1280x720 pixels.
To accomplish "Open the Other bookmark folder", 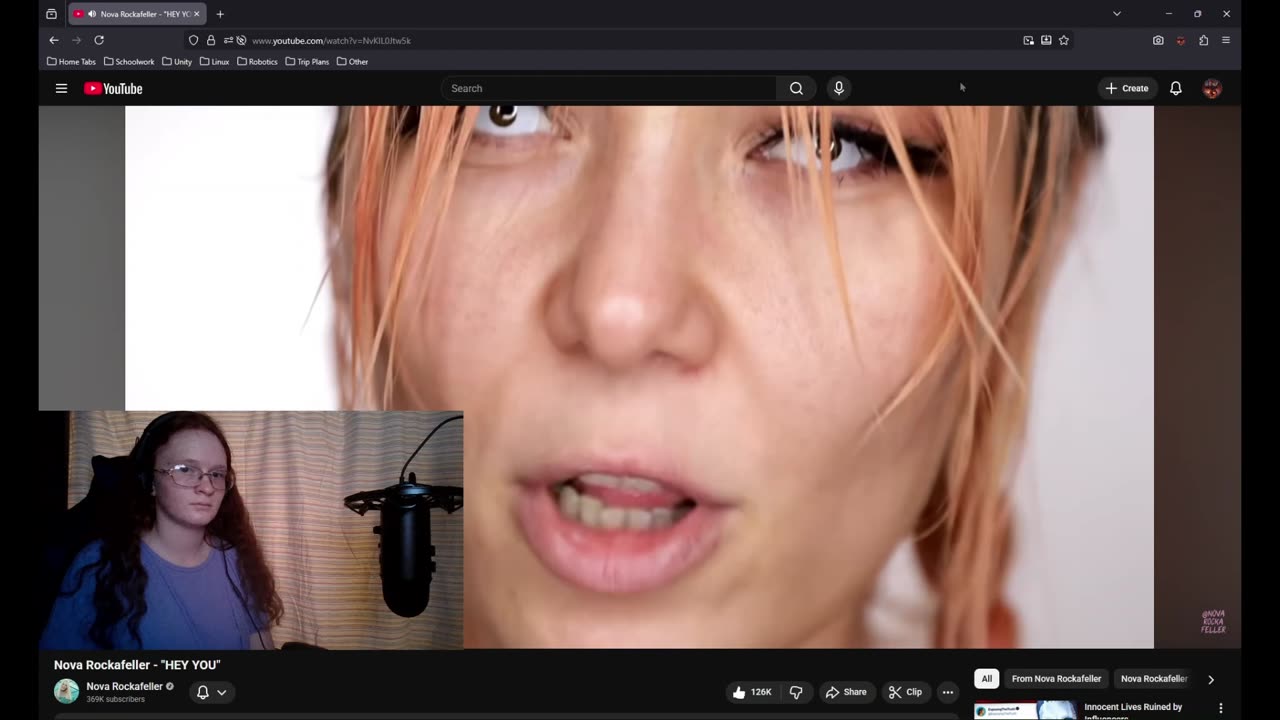I will point(352,61).
